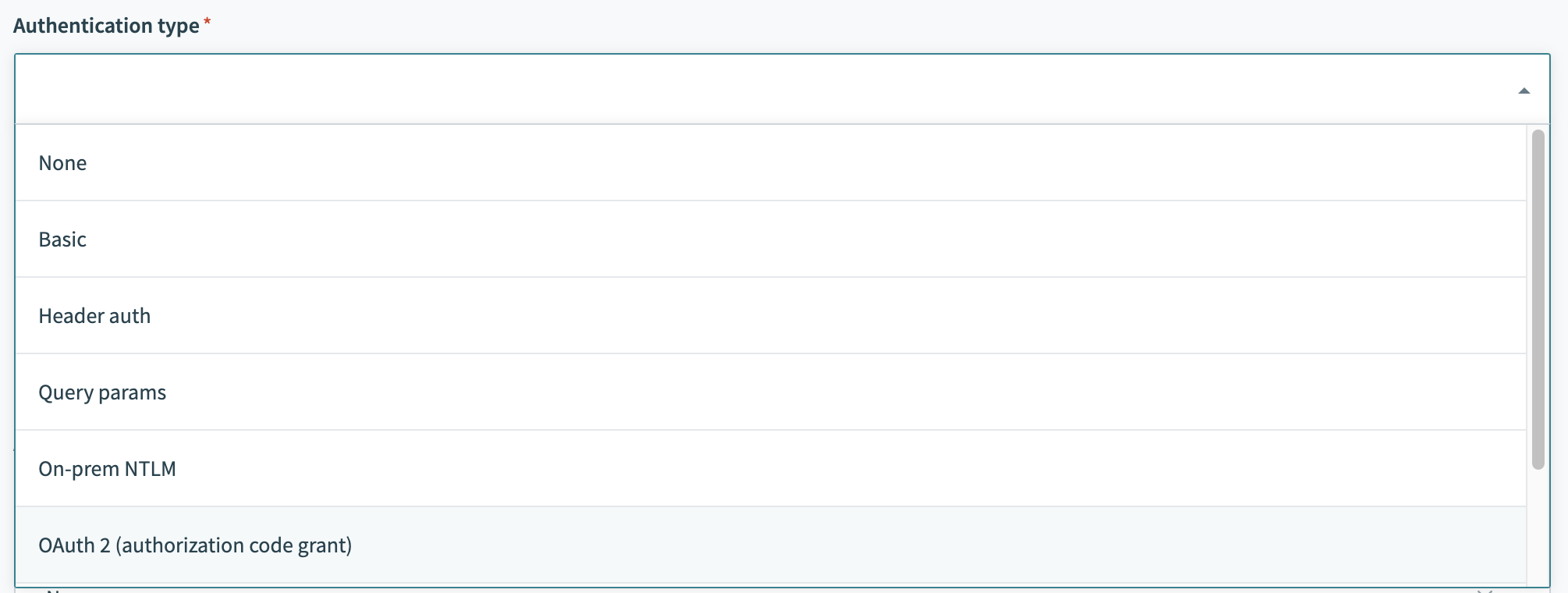Screen dimensions: 1568x593
Task: Select the None authentication option
Action: tap(62, 163)
